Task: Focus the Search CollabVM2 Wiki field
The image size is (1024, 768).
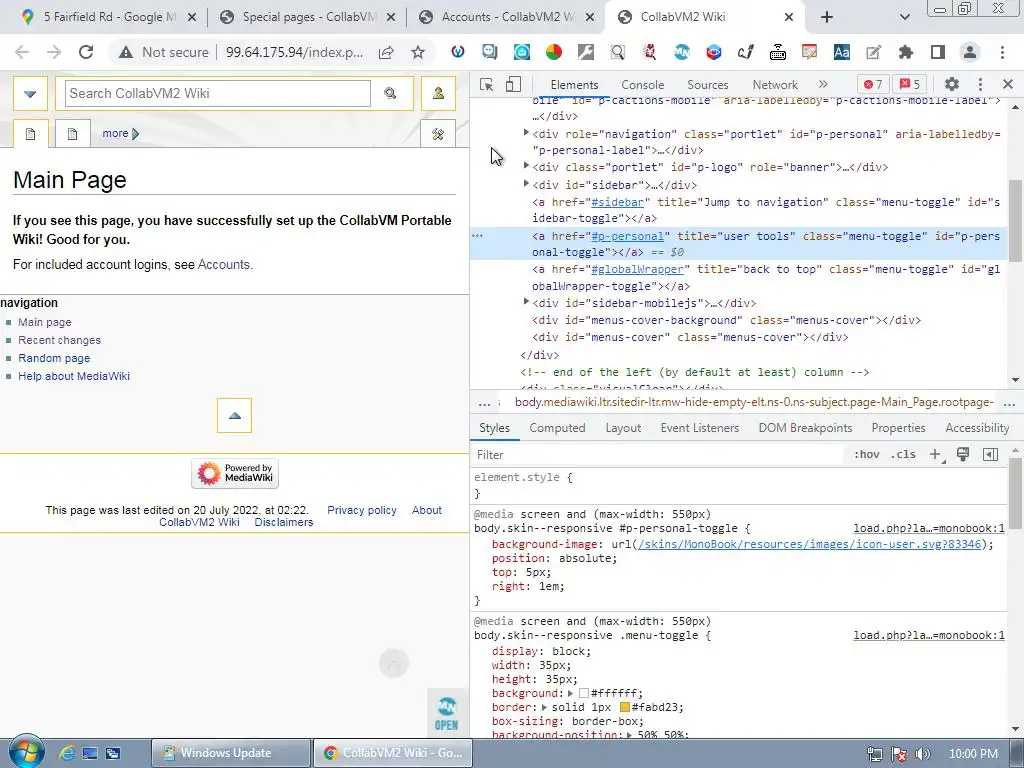Action: point(217,93)
